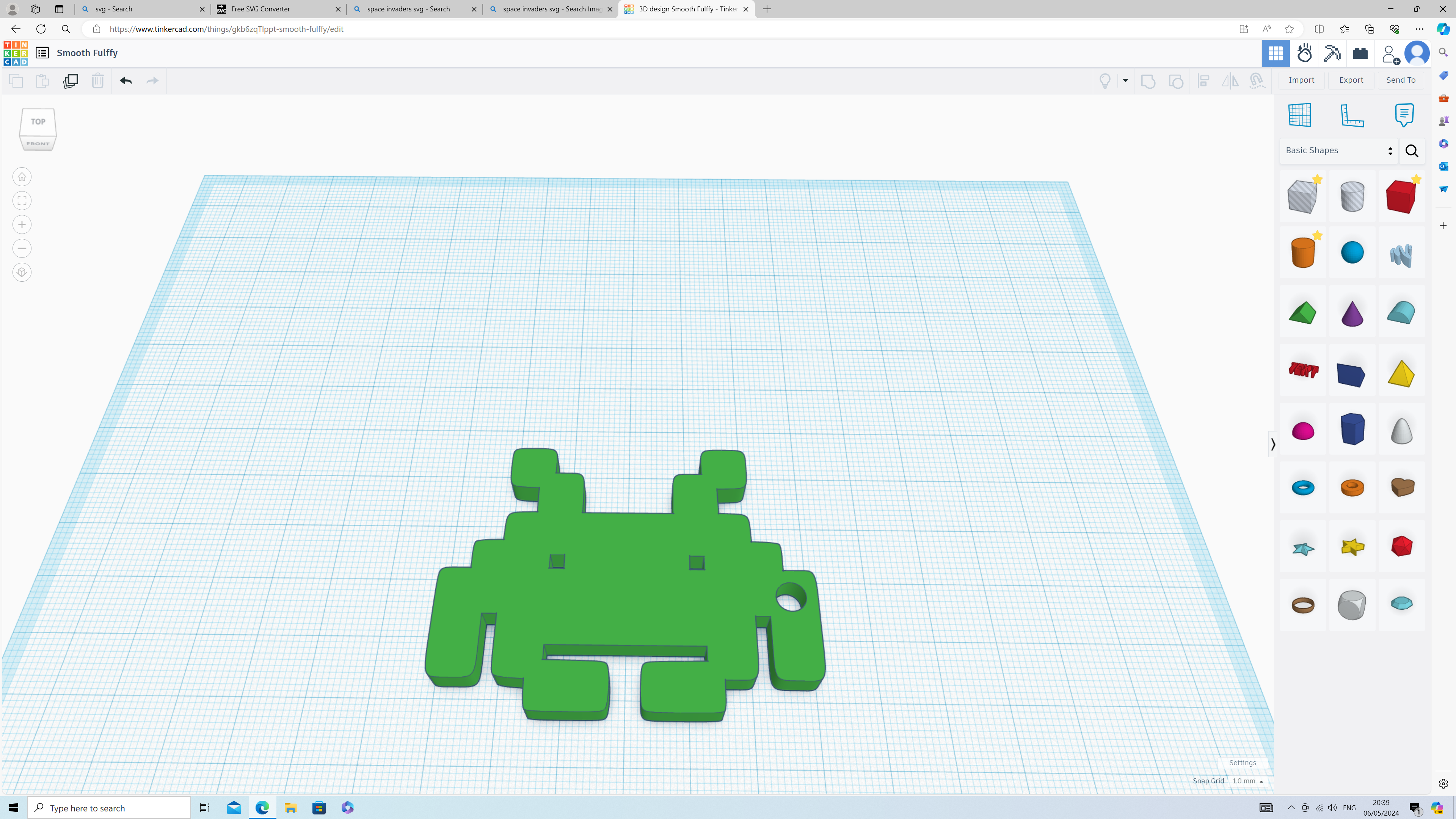Click the Import button
Viewport: 1456px width, 819px height.
[x=1301, y=80]
